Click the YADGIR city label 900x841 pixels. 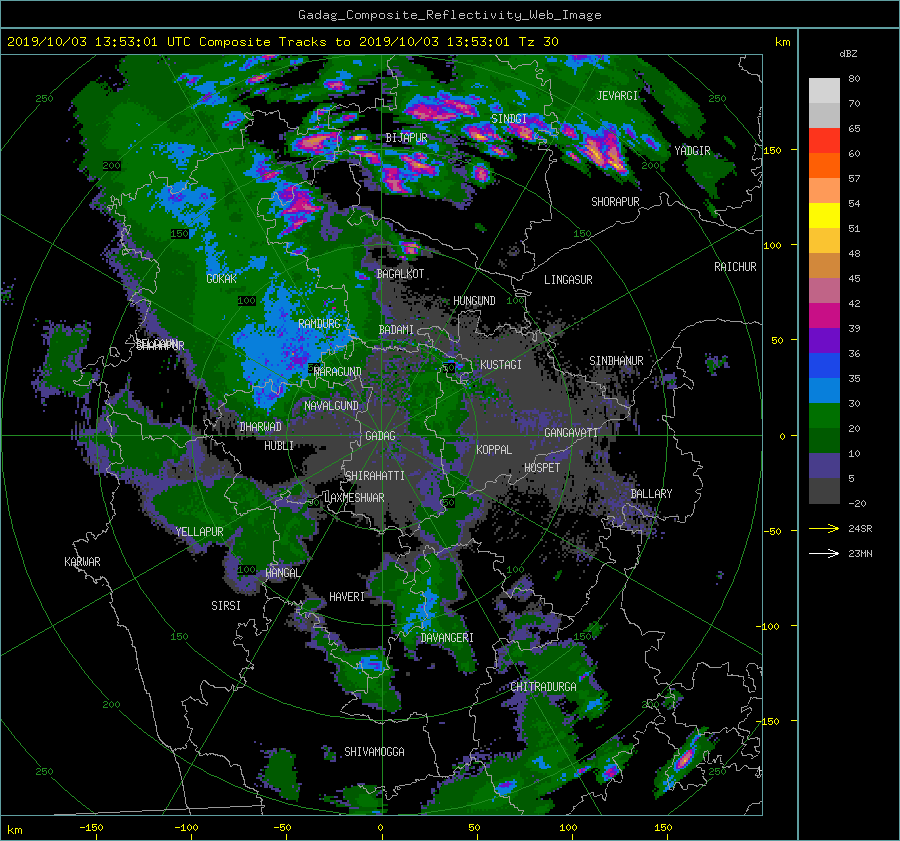692,151
